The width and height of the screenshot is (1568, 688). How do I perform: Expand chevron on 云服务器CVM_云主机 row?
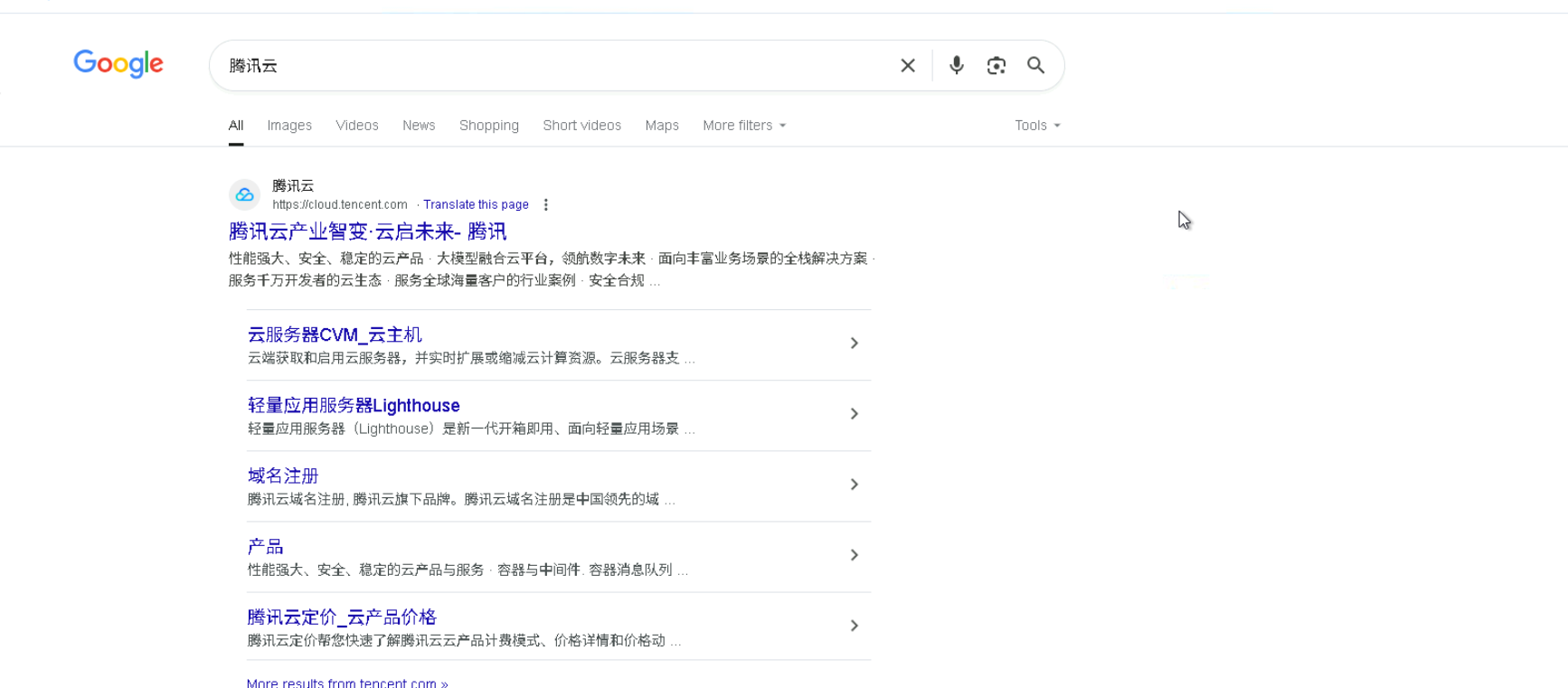pos(855,343)
